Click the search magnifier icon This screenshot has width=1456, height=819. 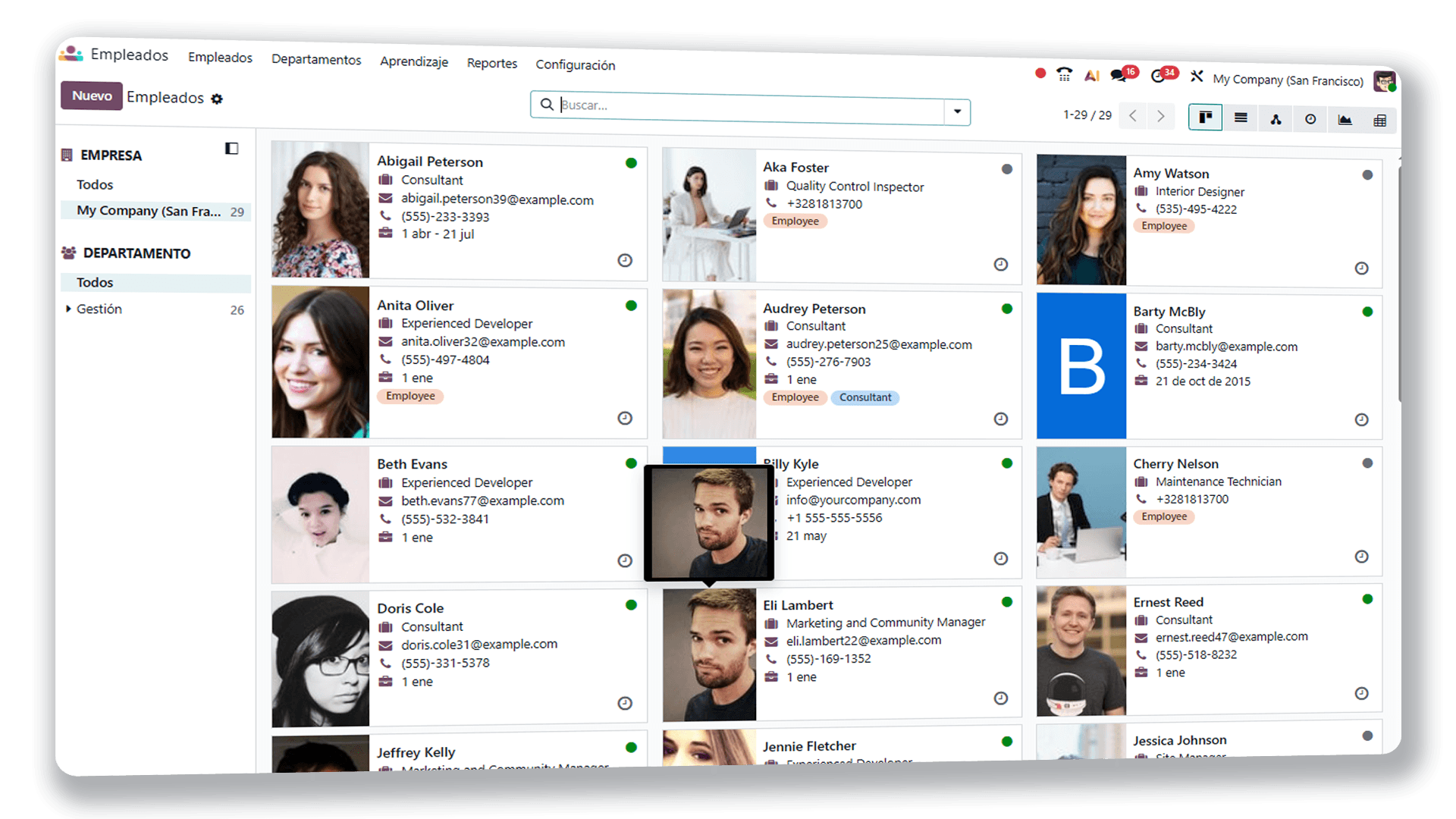546,104
